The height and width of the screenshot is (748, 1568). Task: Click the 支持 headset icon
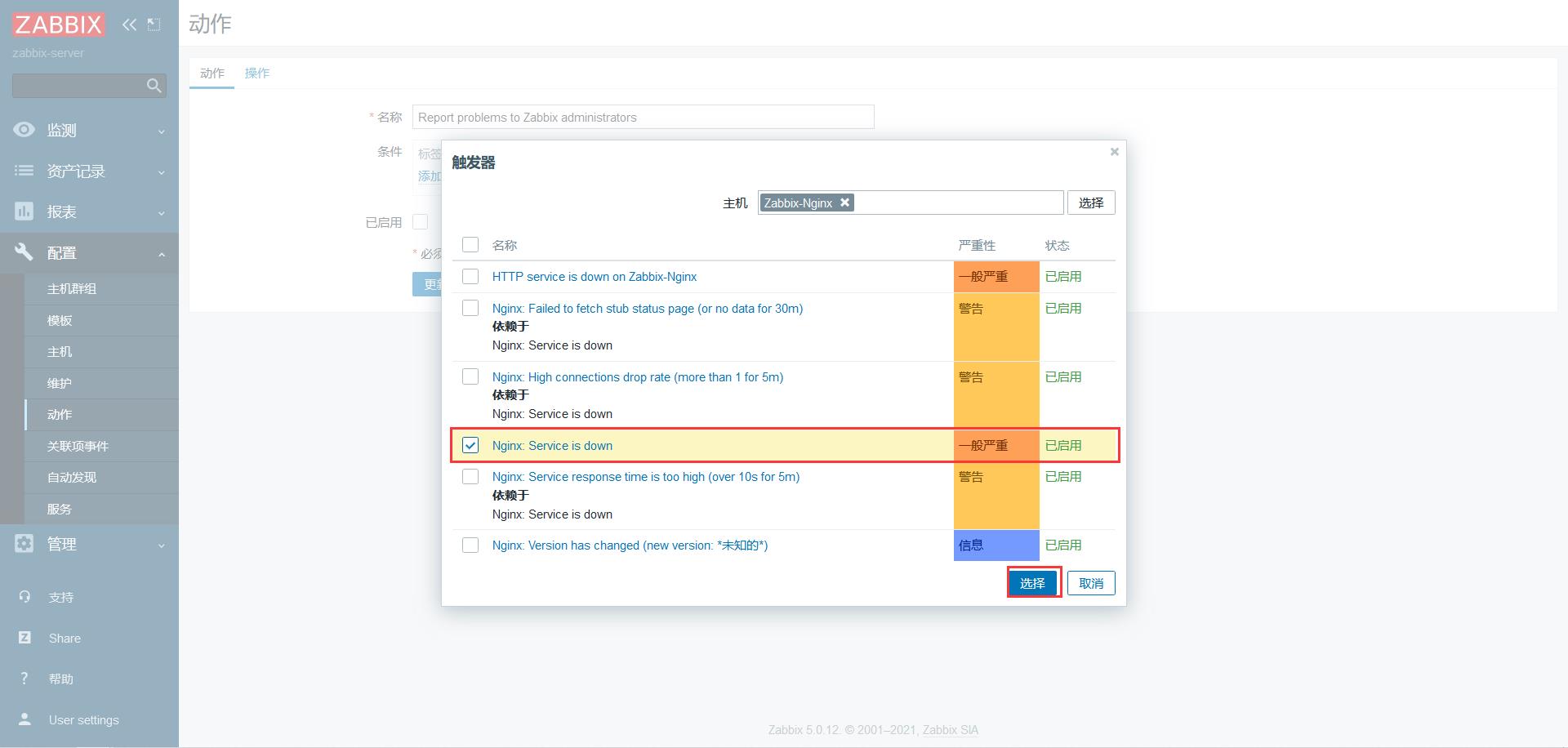click(24, 597)
